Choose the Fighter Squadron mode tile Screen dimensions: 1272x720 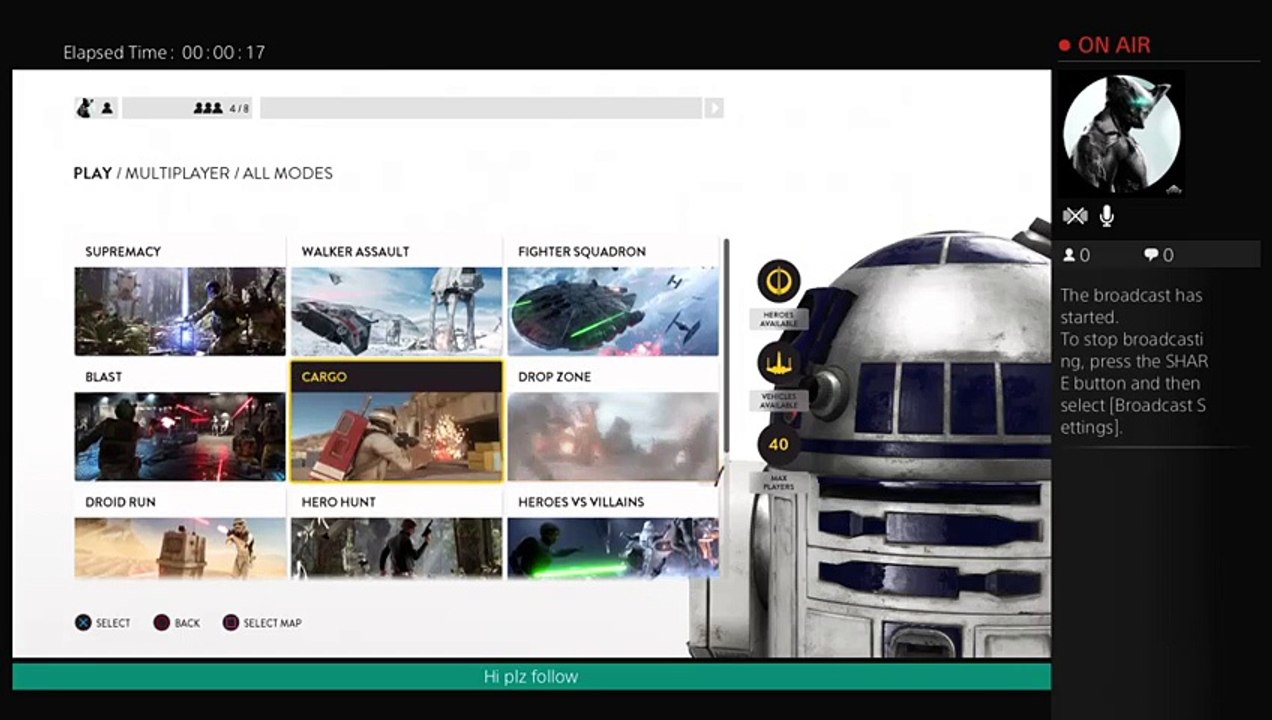point(613,297)
